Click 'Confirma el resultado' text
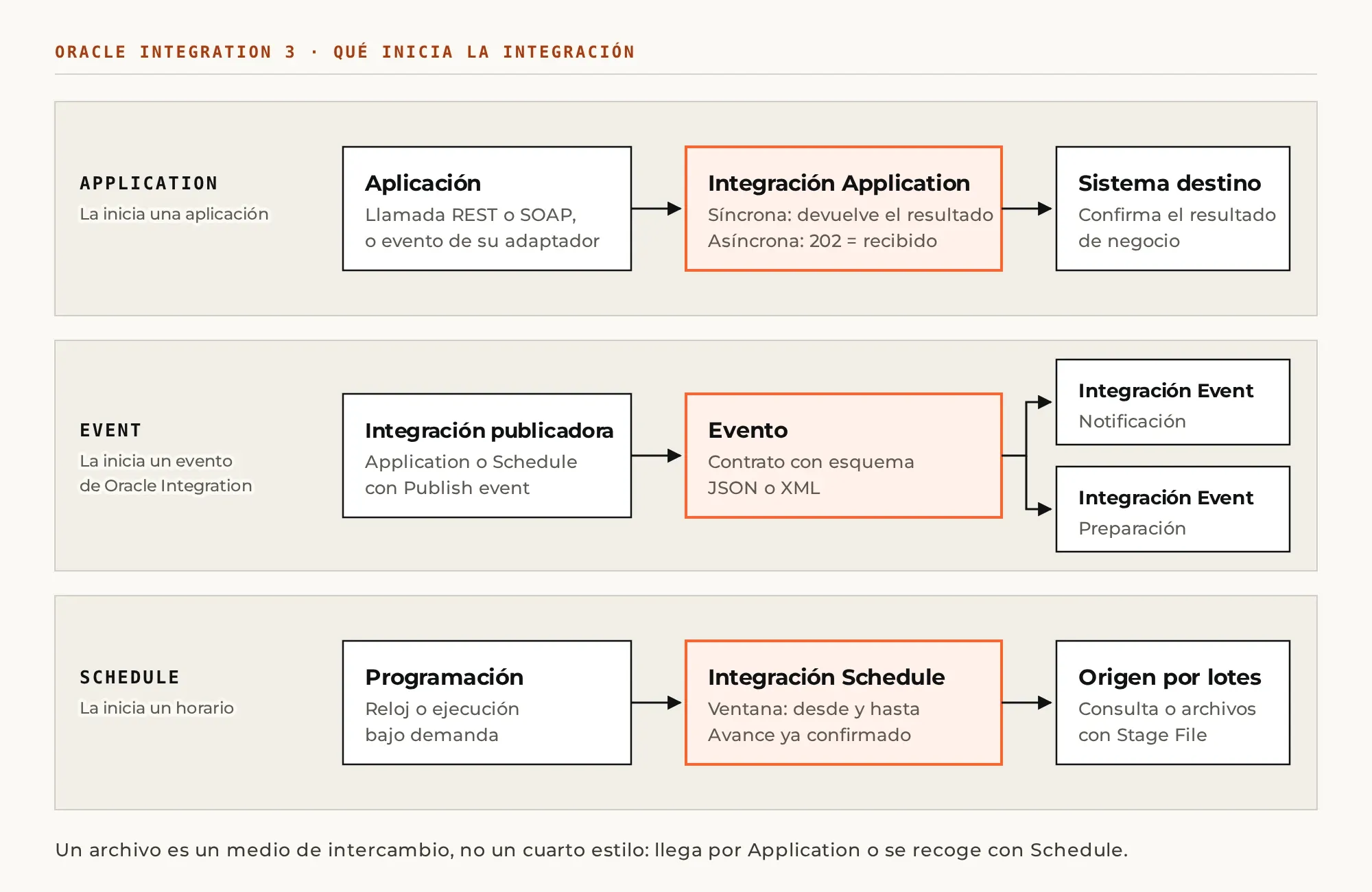The height and width of the screenshot is (892, 1372). (1176, 215)
